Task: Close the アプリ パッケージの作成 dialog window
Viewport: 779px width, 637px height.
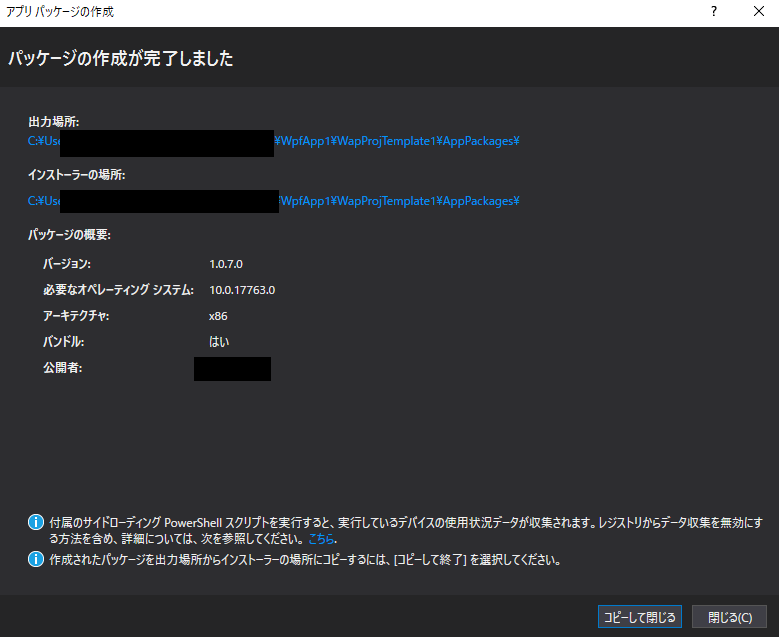Action: (759, 11)
